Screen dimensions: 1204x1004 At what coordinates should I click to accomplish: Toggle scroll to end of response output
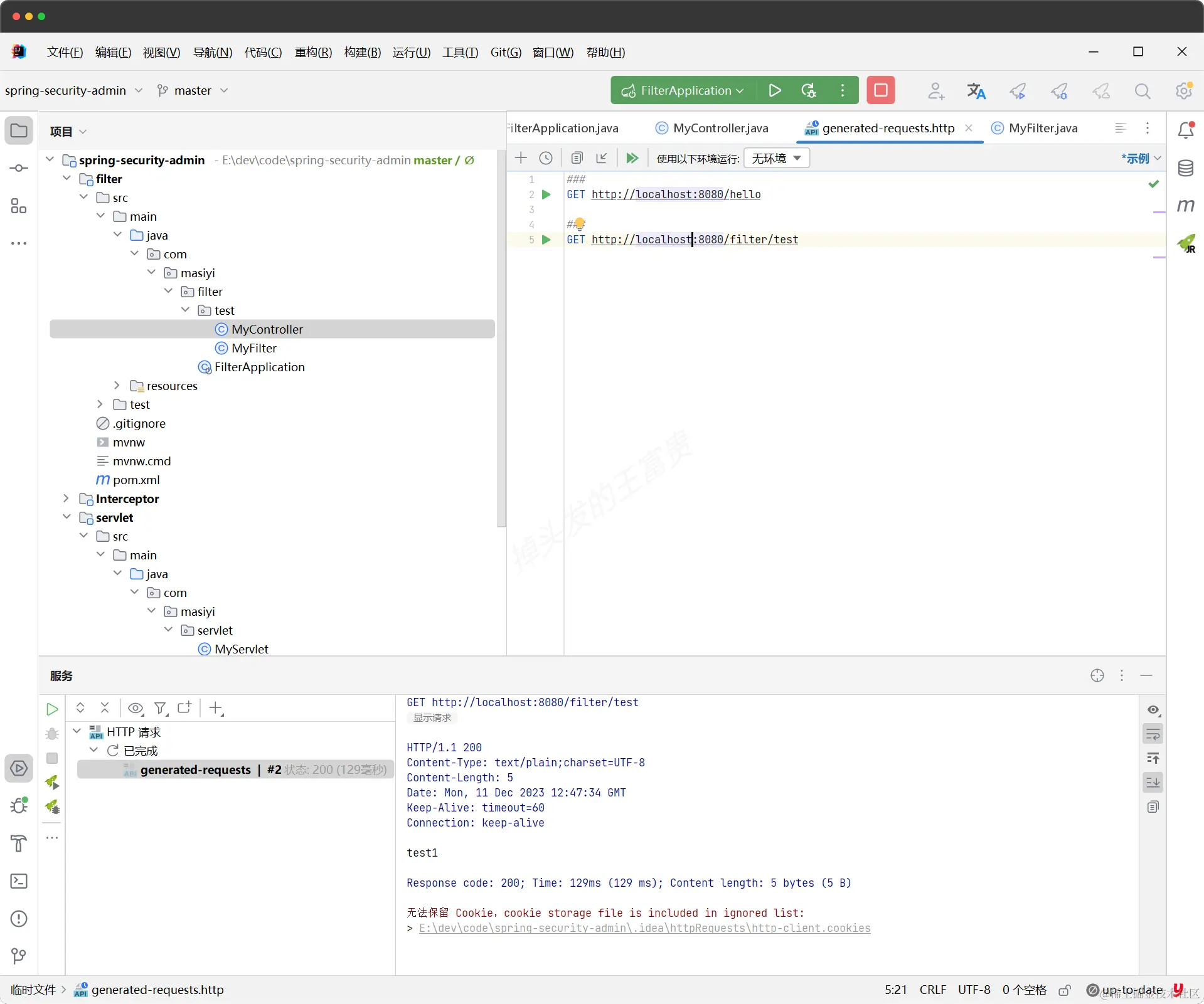(1153, 782)
